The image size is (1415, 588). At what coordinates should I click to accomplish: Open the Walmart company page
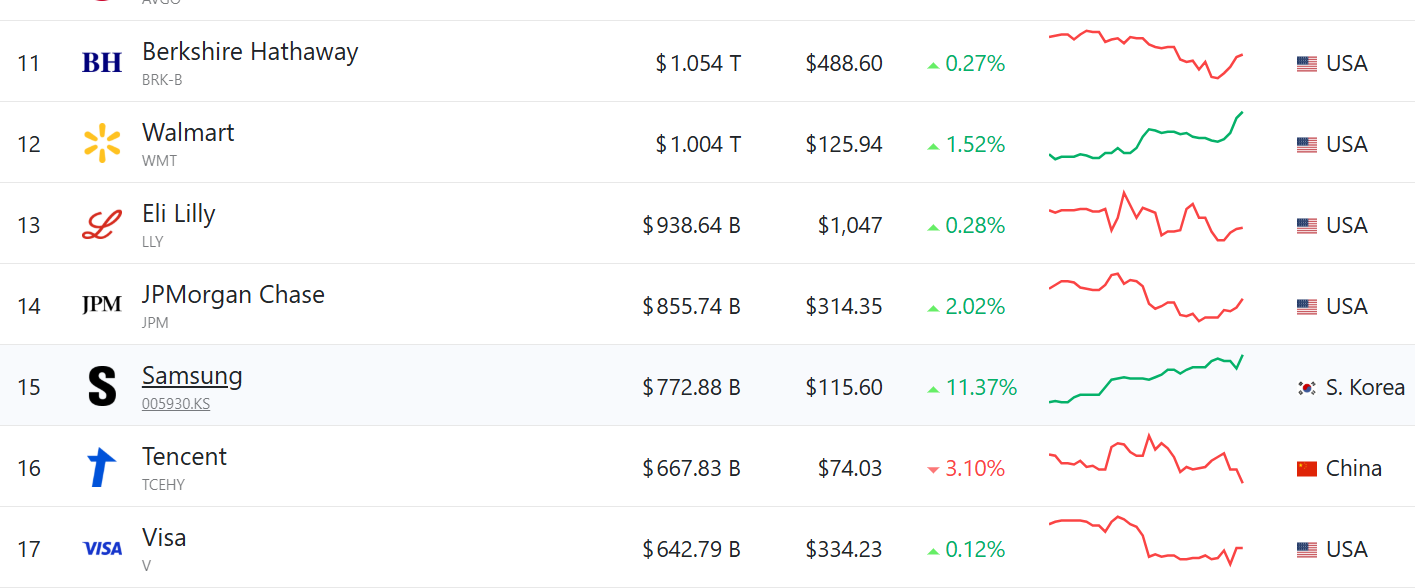[x=188, y=133]
